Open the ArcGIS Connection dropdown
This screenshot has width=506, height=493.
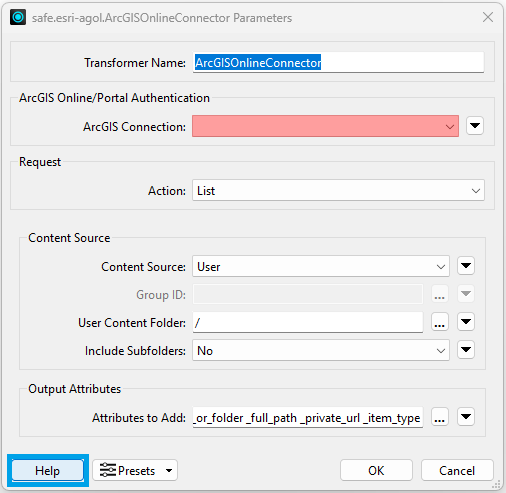(325, 126)
